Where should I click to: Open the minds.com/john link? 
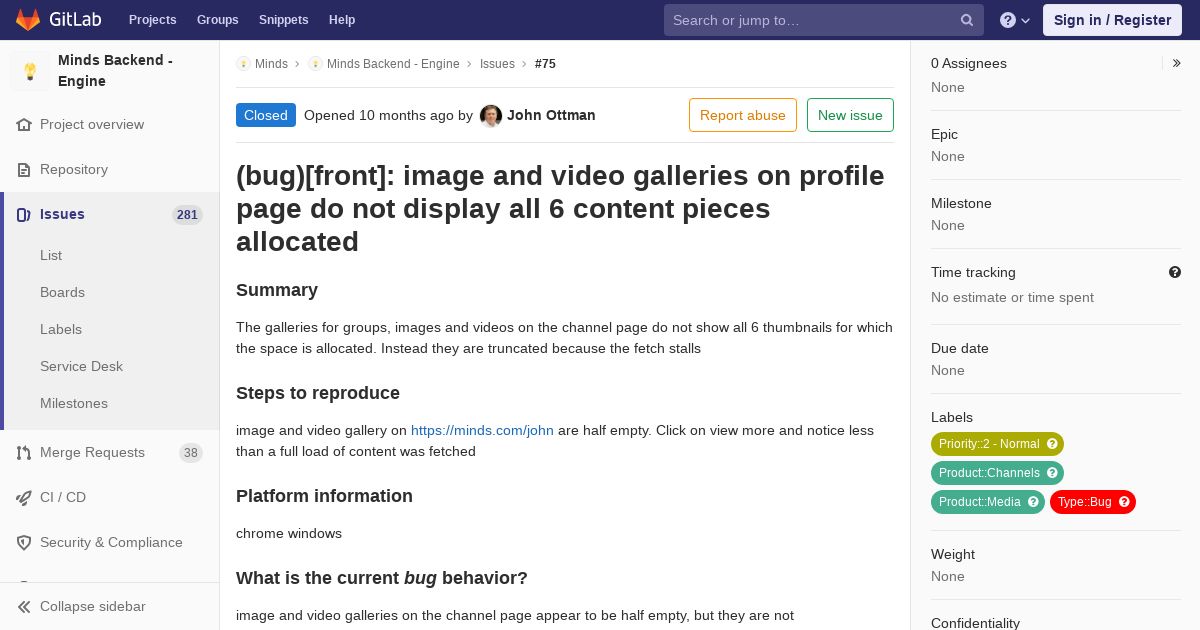[482, 431]
